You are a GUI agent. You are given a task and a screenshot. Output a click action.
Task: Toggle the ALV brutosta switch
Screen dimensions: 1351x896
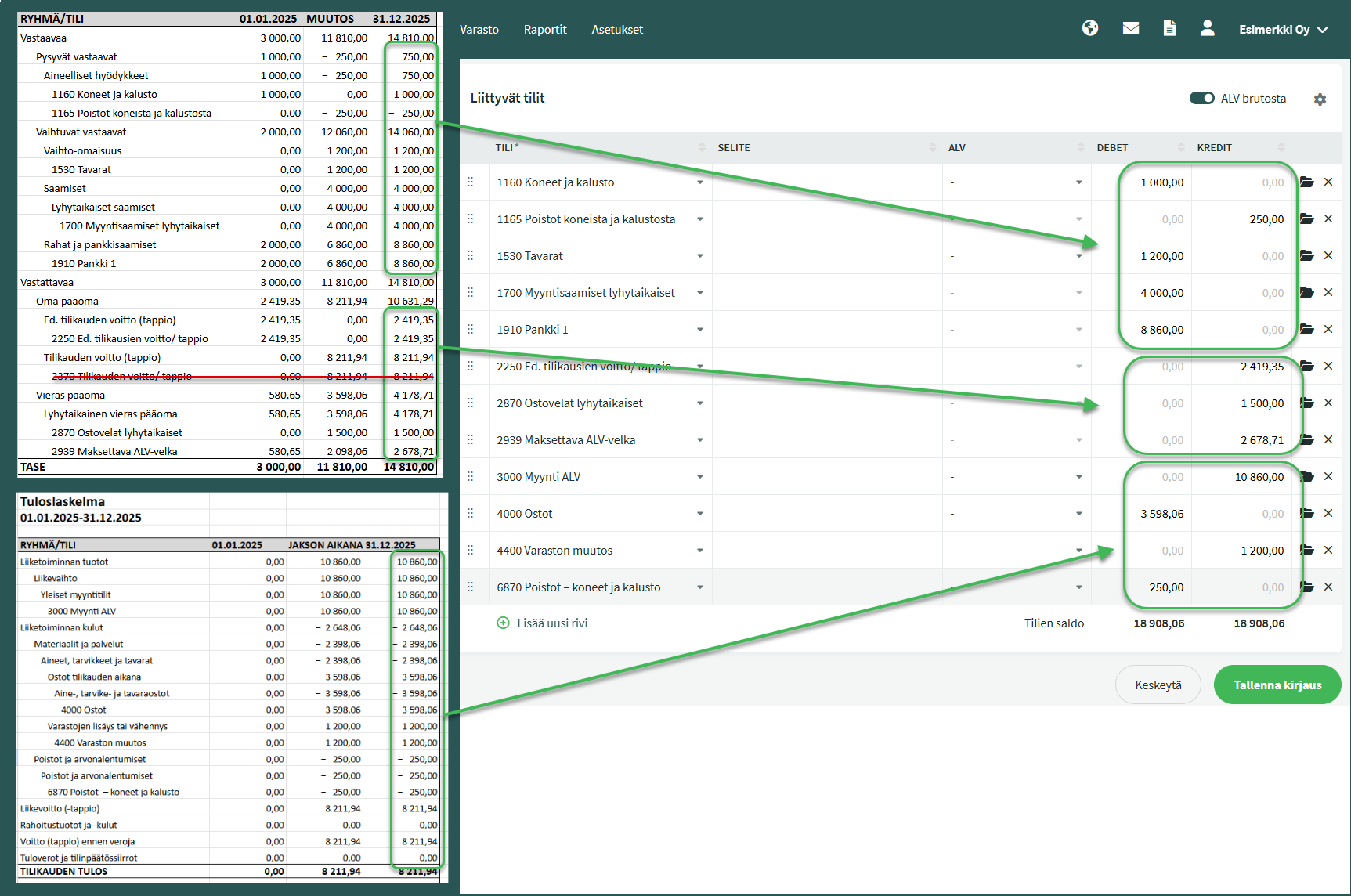click(x=1201, y=98)
